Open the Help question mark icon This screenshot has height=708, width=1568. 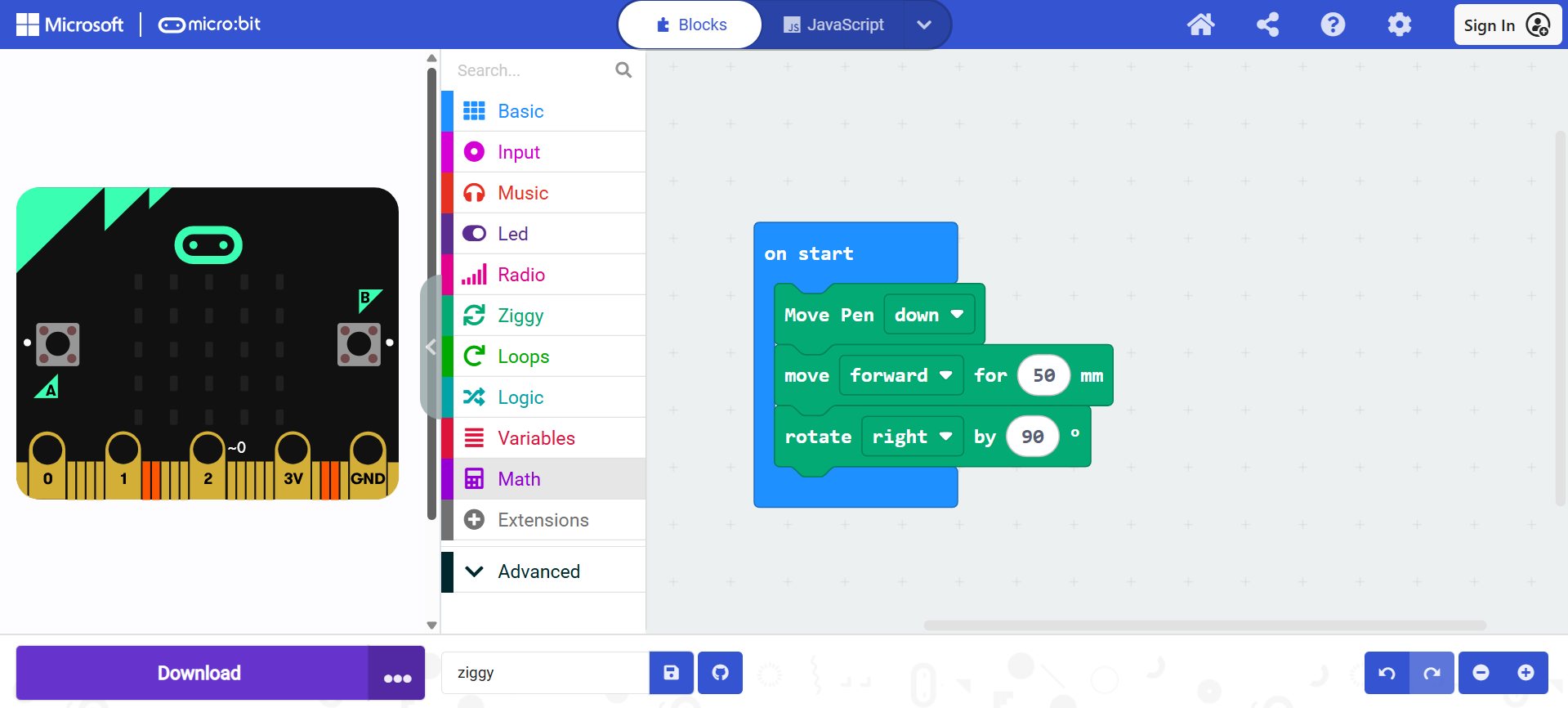[1333, 25]
